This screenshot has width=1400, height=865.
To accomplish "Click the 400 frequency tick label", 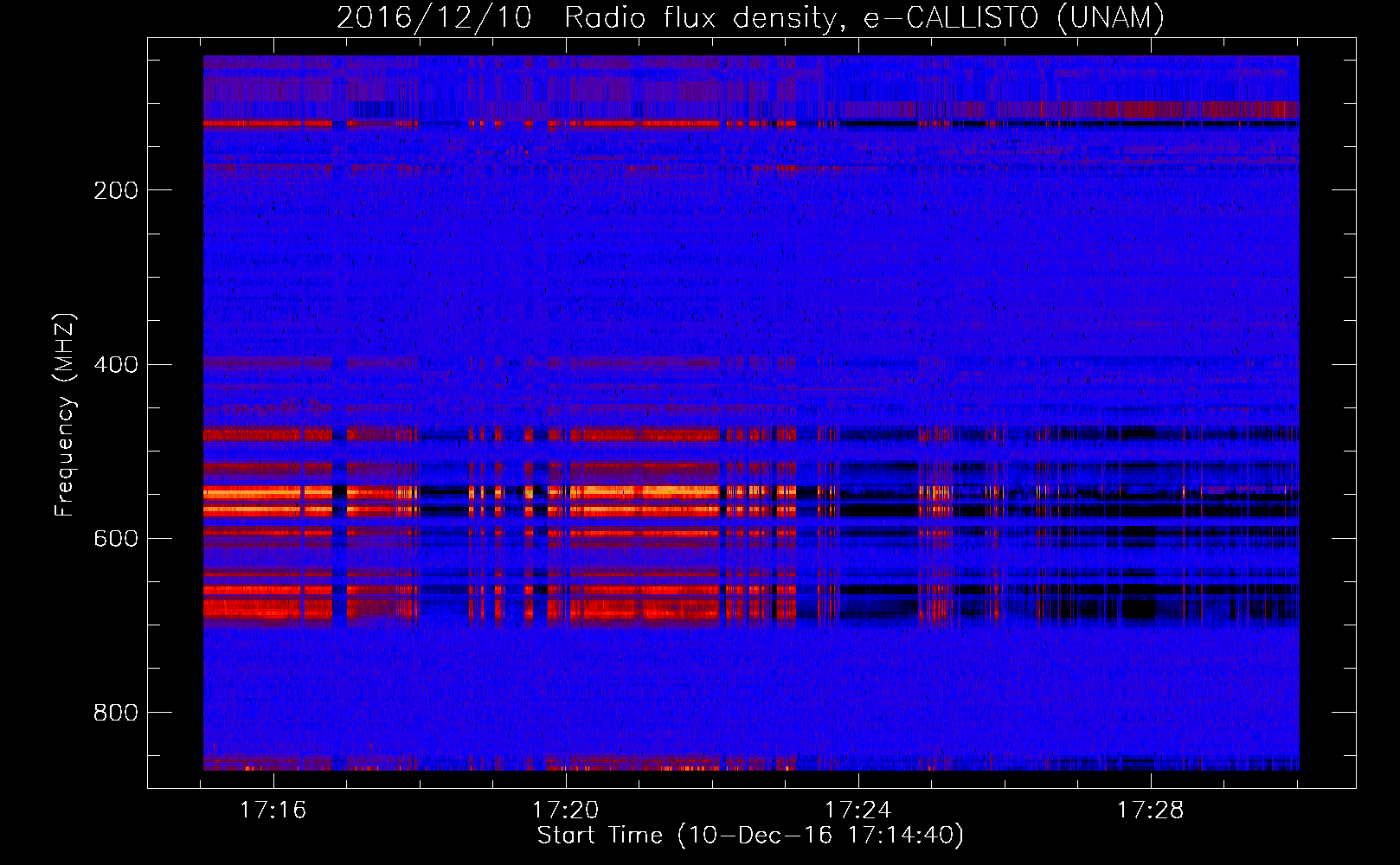I will pos(116,364).
